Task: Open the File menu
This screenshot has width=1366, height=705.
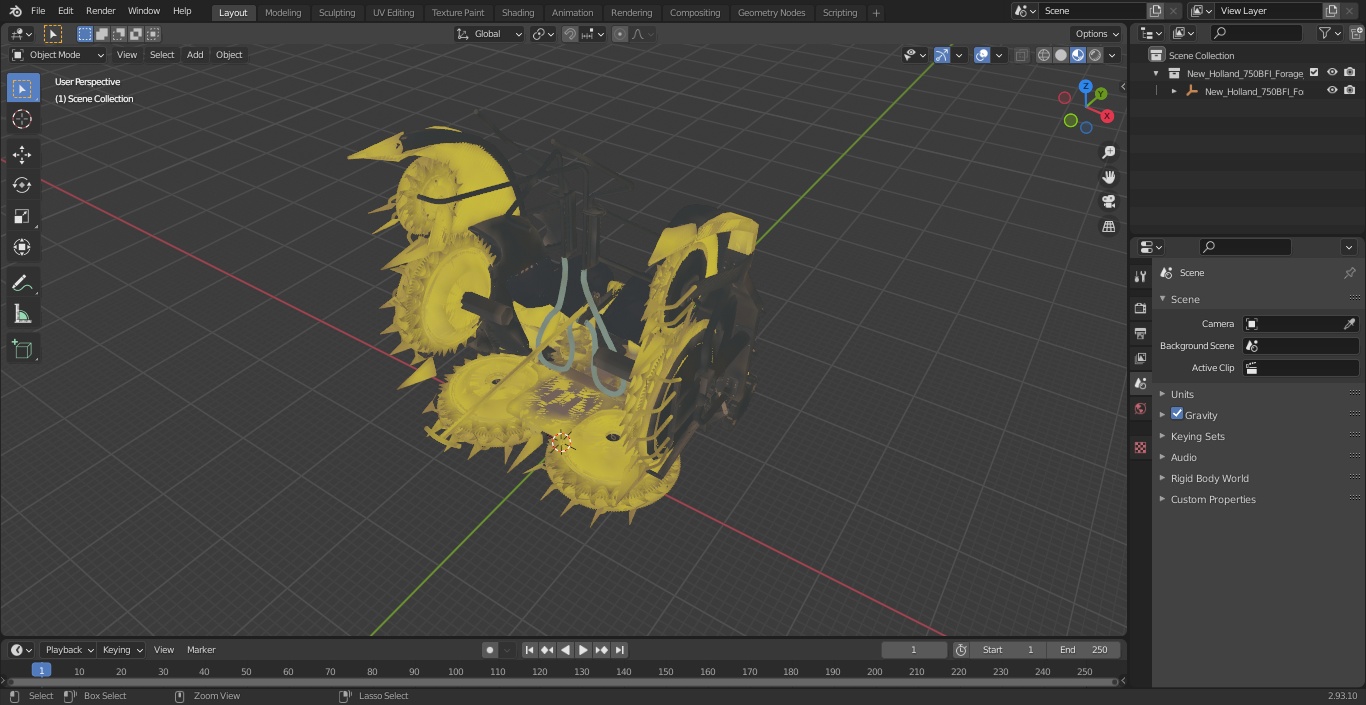Action: [x=38, y=11]
